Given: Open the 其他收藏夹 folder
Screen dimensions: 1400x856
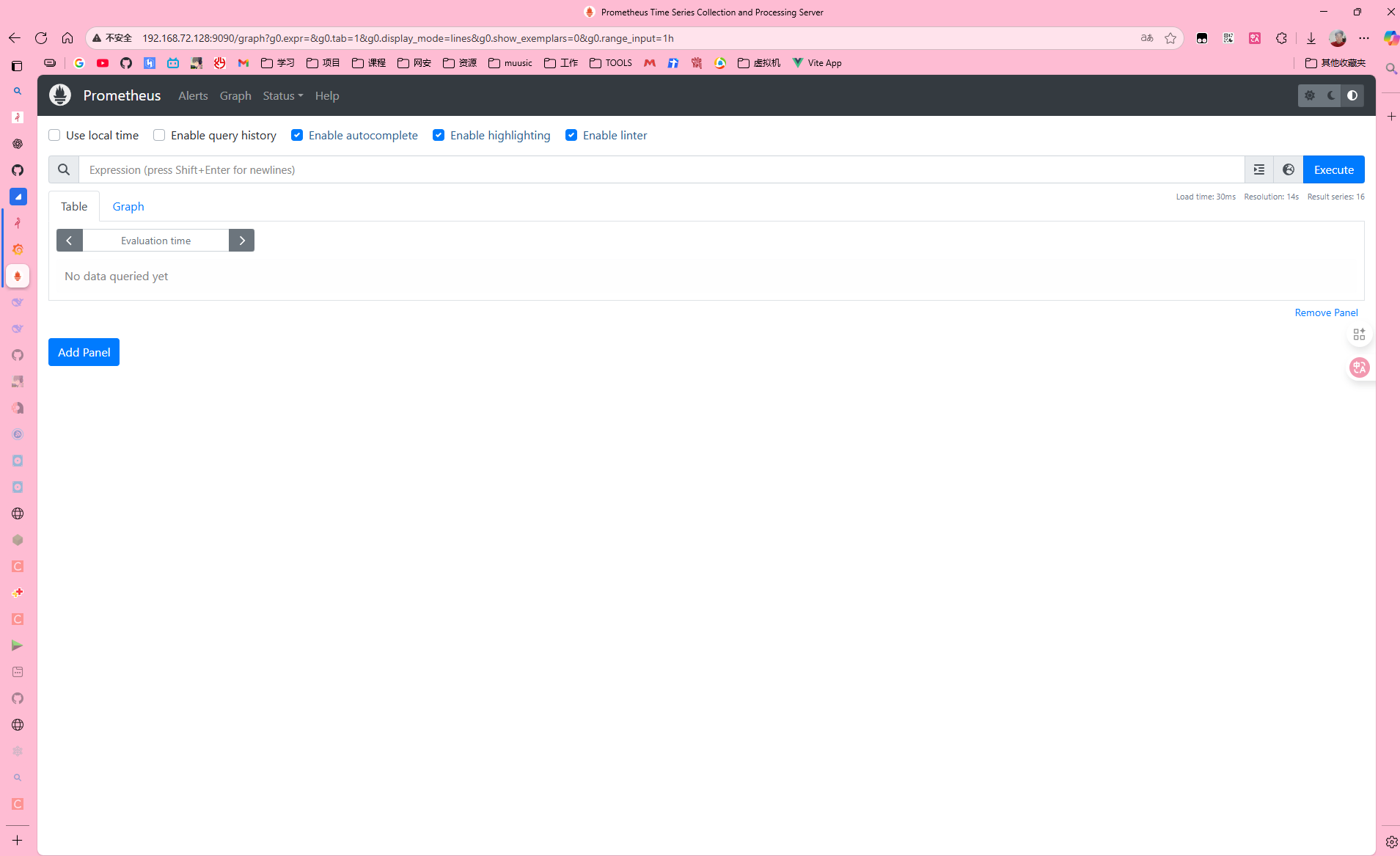Looking at the screenshot, I should click(x=1335, y=63).
